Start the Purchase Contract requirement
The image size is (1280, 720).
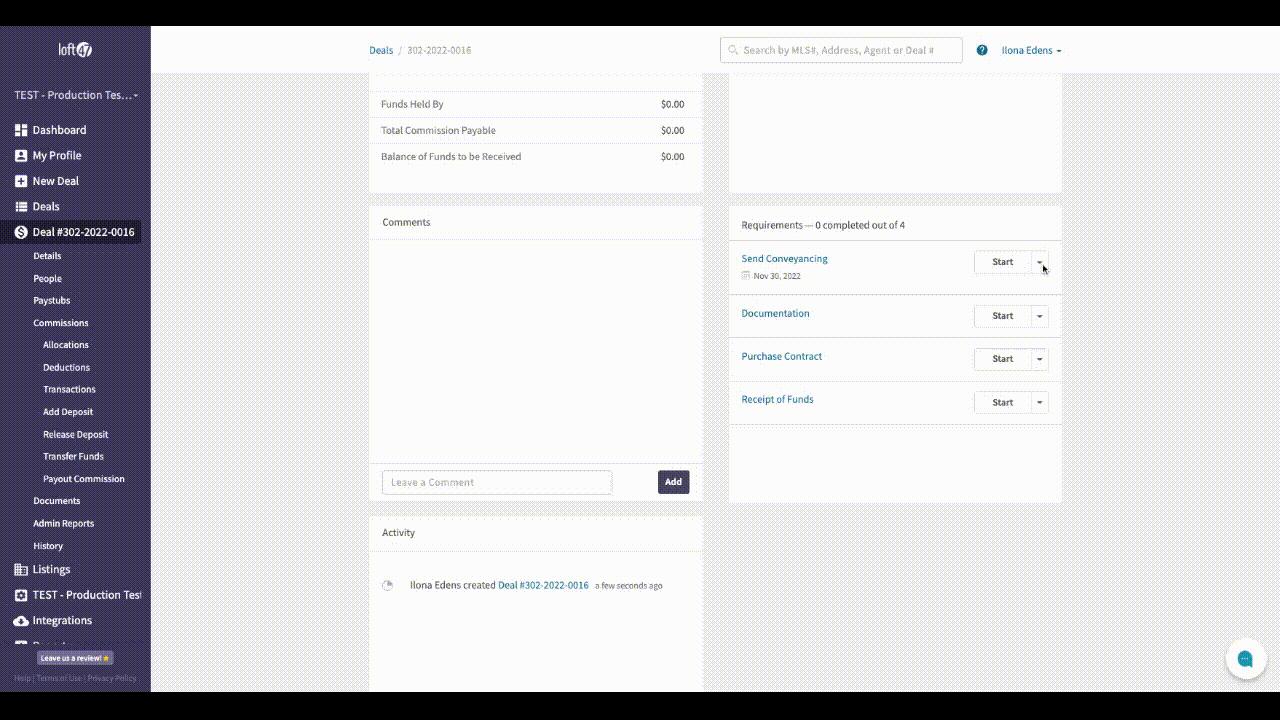point(1003,359)
